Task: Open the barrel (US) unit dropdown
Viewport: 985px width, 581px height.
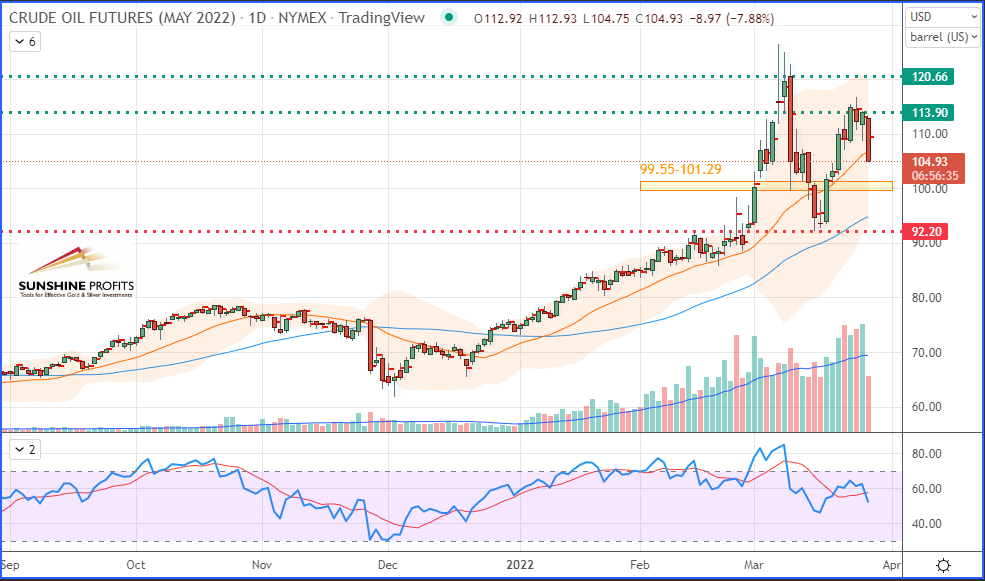Action: (x=942, y=37)
